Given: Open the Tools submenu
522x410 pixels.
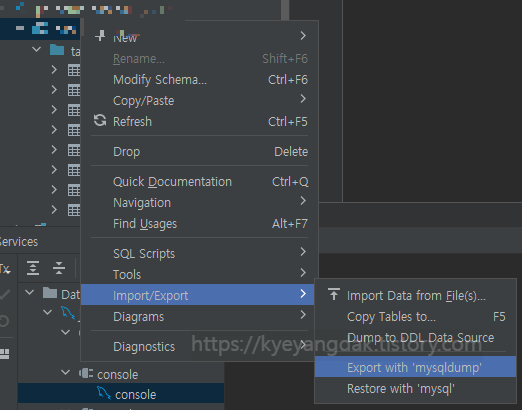Looking at the screenshot, I should [199, 275].
